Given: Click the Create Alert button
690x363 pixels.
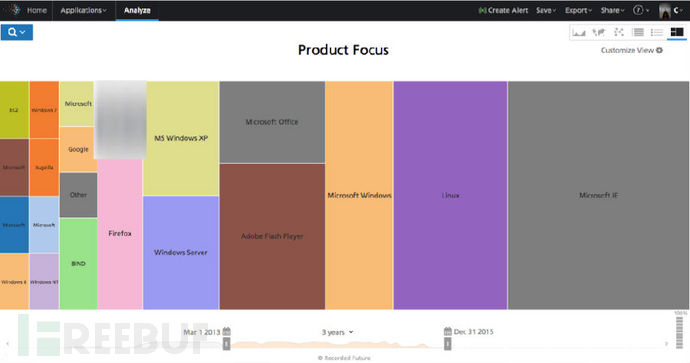Looking at the screenshot, I should click(503, 10).
